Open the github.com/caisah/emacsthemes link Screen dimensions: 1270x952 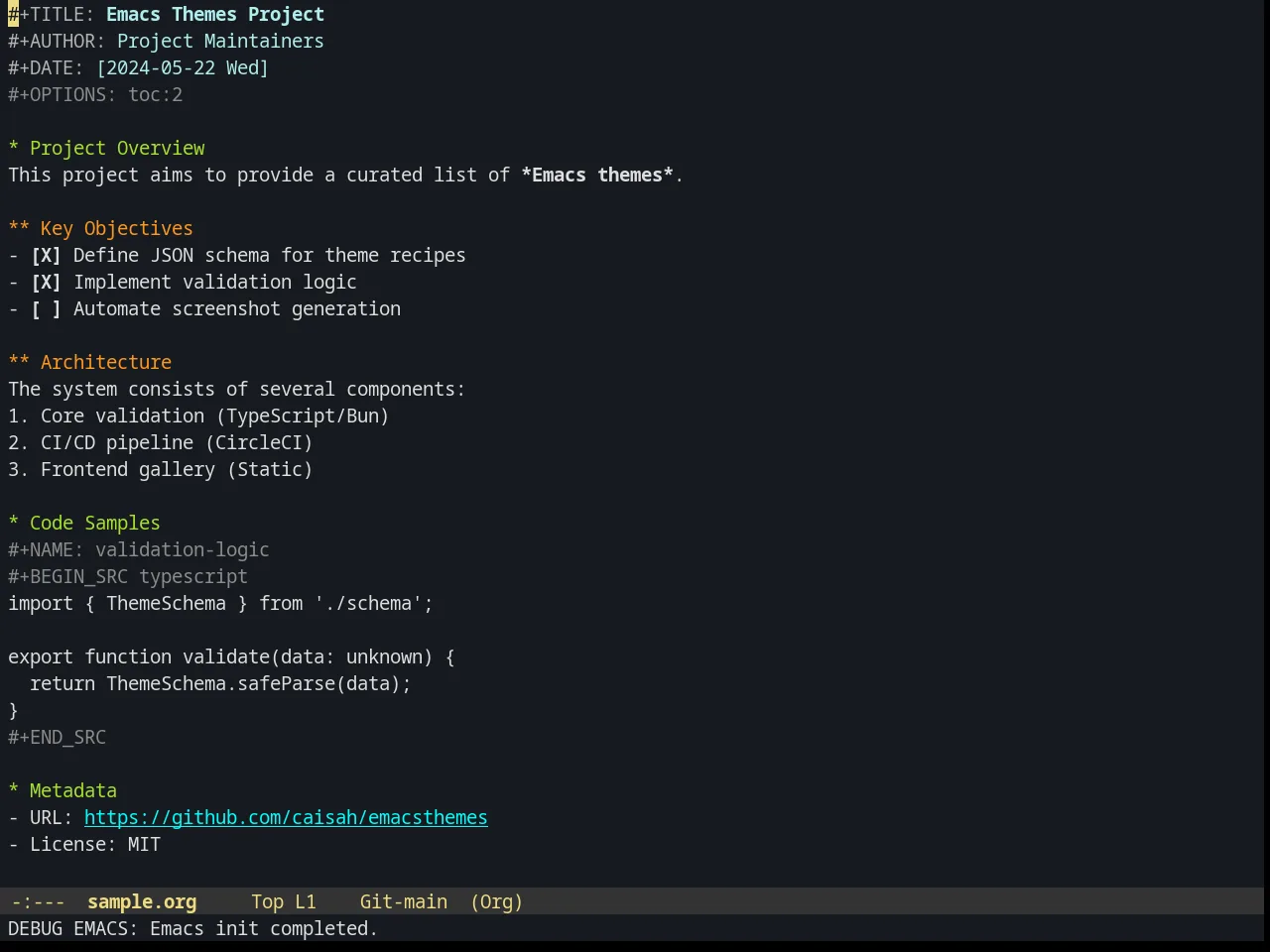(286, 818)
